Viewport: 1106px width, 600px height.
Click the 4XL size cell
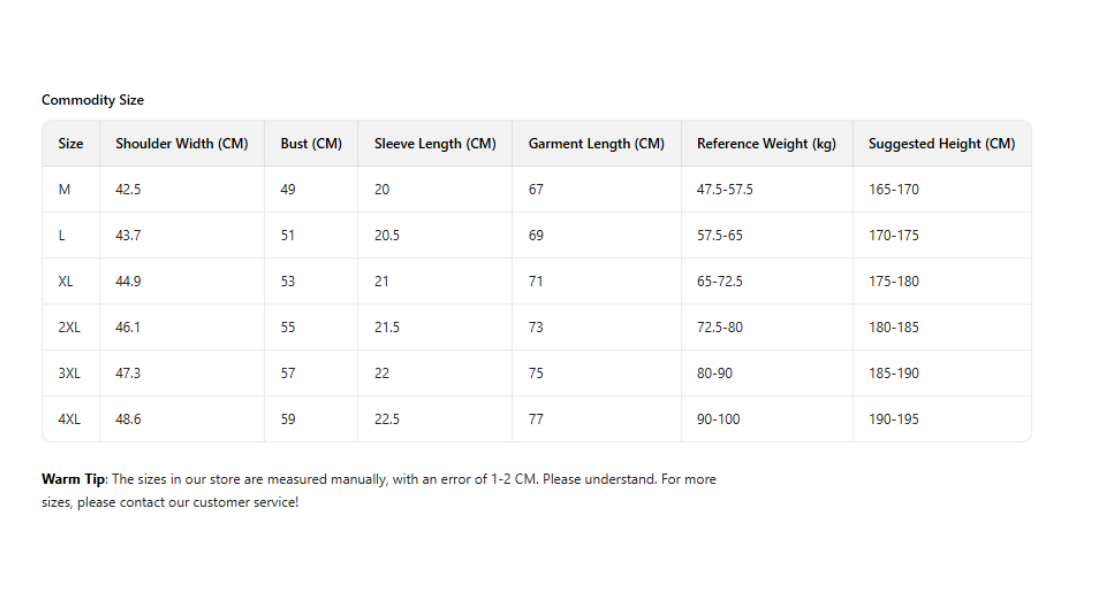click(x=69, y=420)
